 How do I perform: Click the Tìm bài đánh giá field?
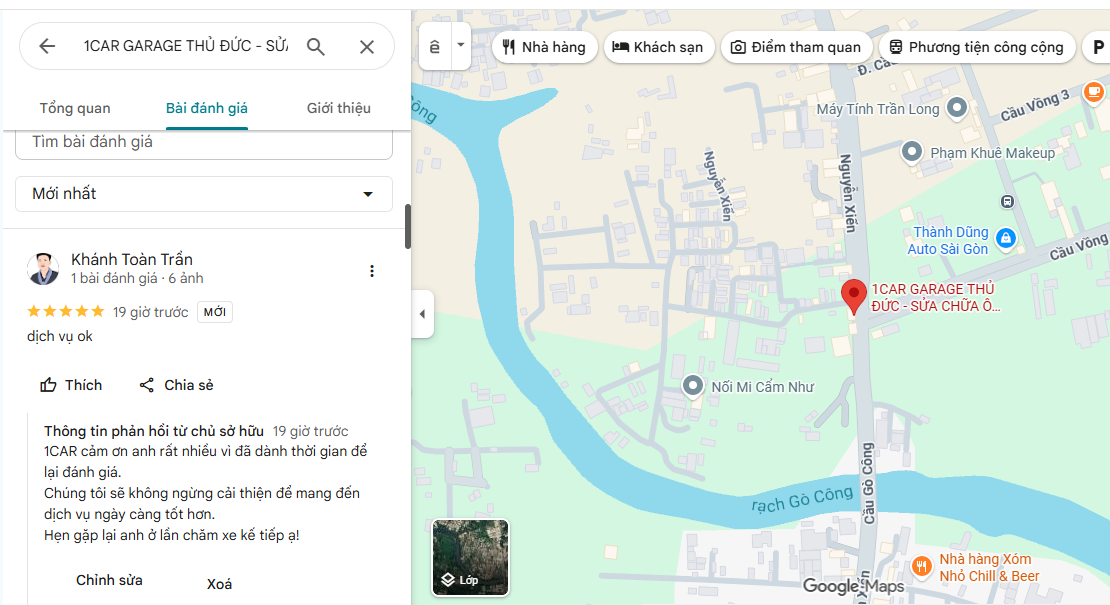click(x=204, y=144)
